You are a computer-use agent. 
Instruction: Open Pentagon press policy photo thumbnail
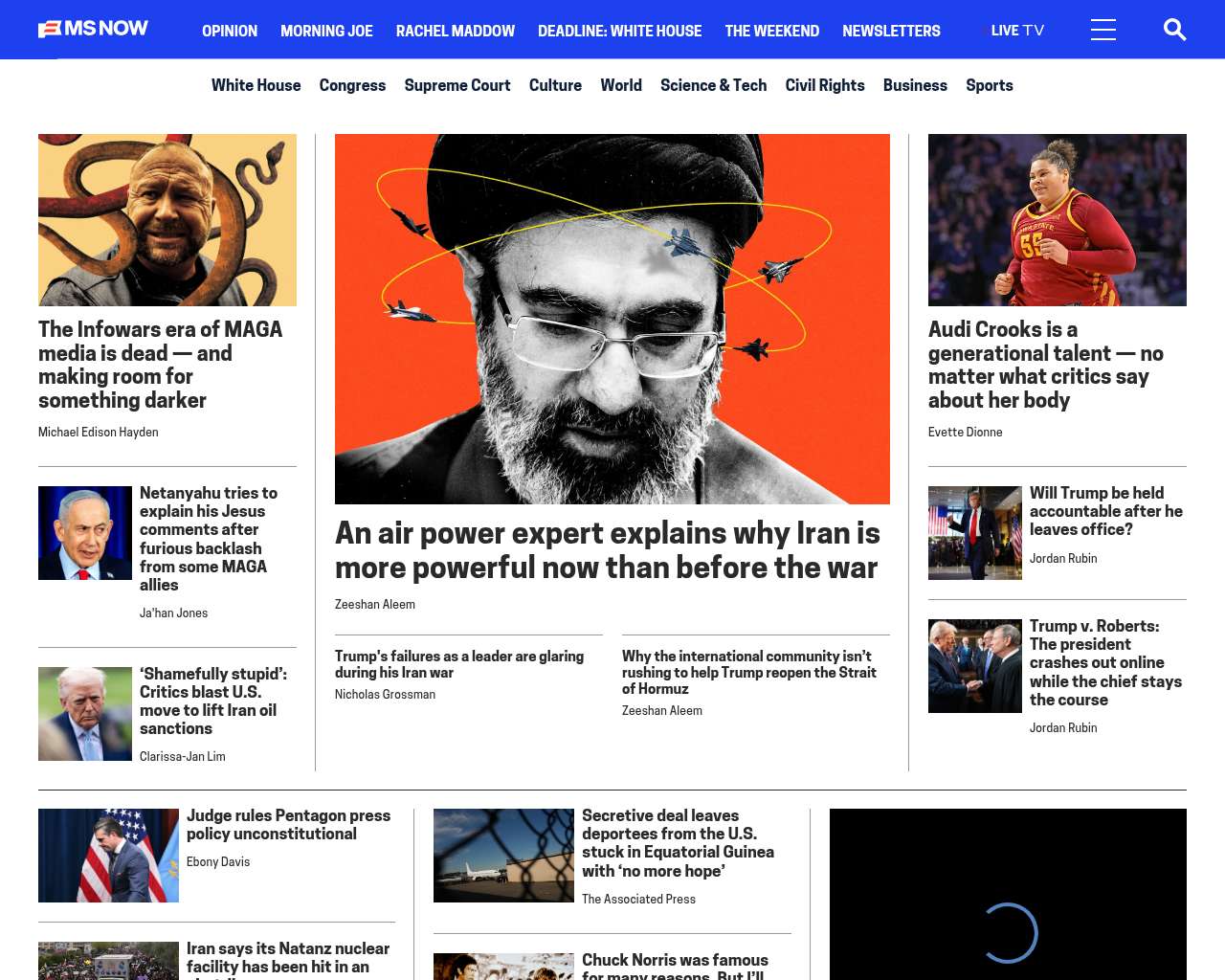[x=108, y=856]
